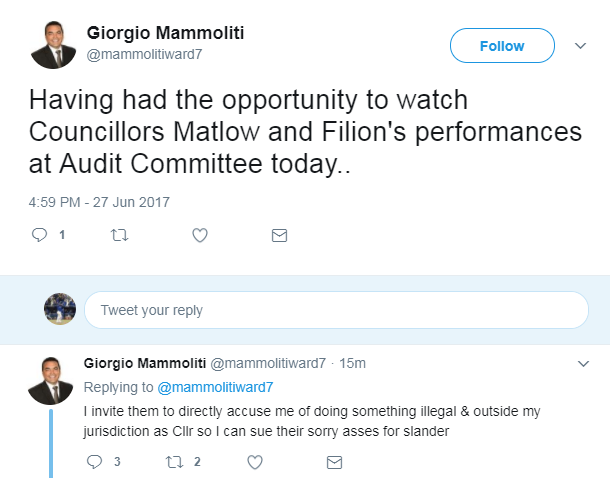
Task: Open the 15m timestamp on reply
Action: (352, 362)
